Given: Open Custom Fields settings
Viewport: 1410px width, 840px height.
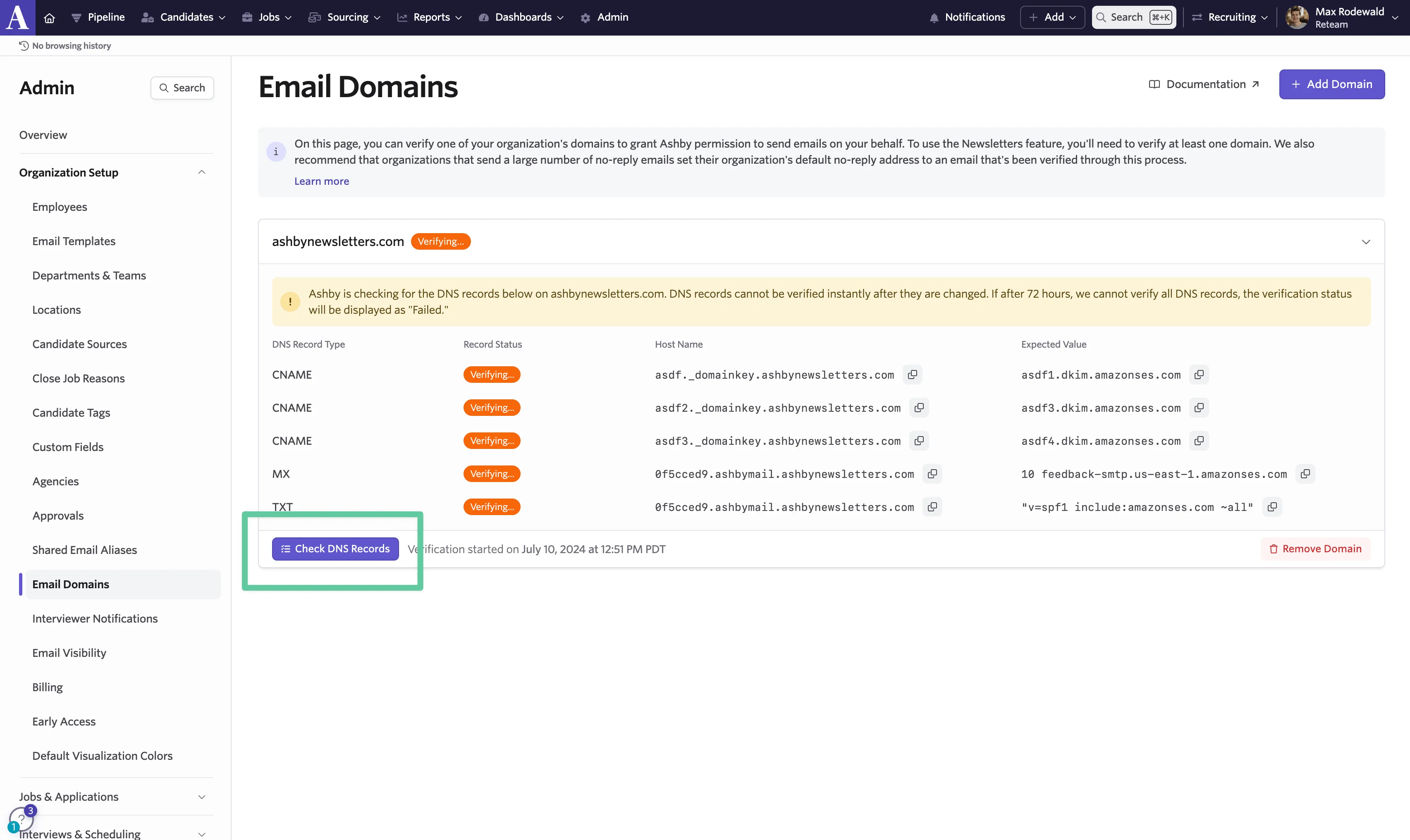Looking at the screenshot, I should [68, 447].
